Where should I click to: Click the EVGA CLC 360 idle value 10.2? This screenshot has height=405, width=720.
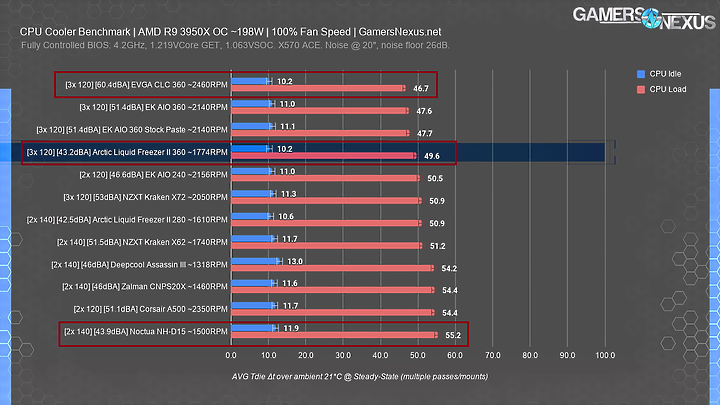coord(285,81)
